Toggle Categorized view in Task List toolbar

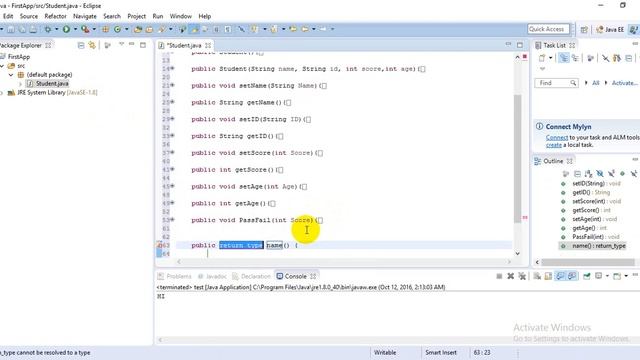564,58
